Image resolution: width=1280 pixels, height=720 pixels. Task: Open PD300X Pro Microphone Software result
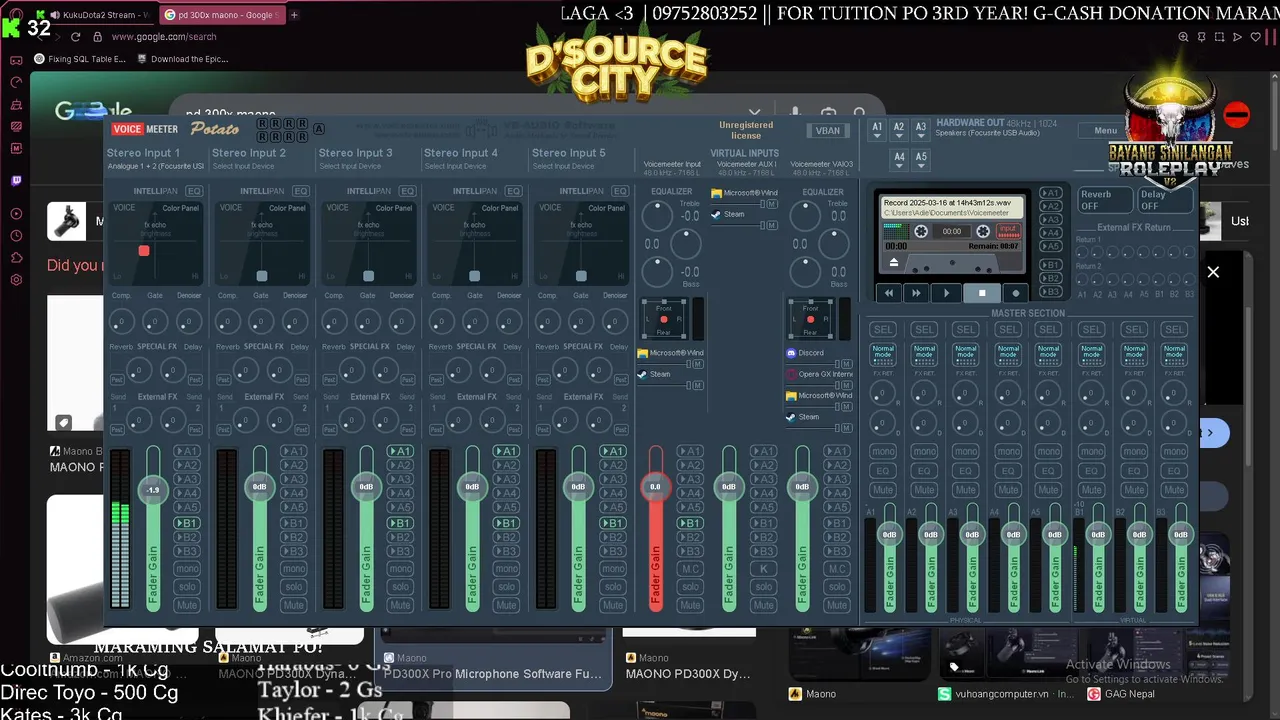(492, 674)
